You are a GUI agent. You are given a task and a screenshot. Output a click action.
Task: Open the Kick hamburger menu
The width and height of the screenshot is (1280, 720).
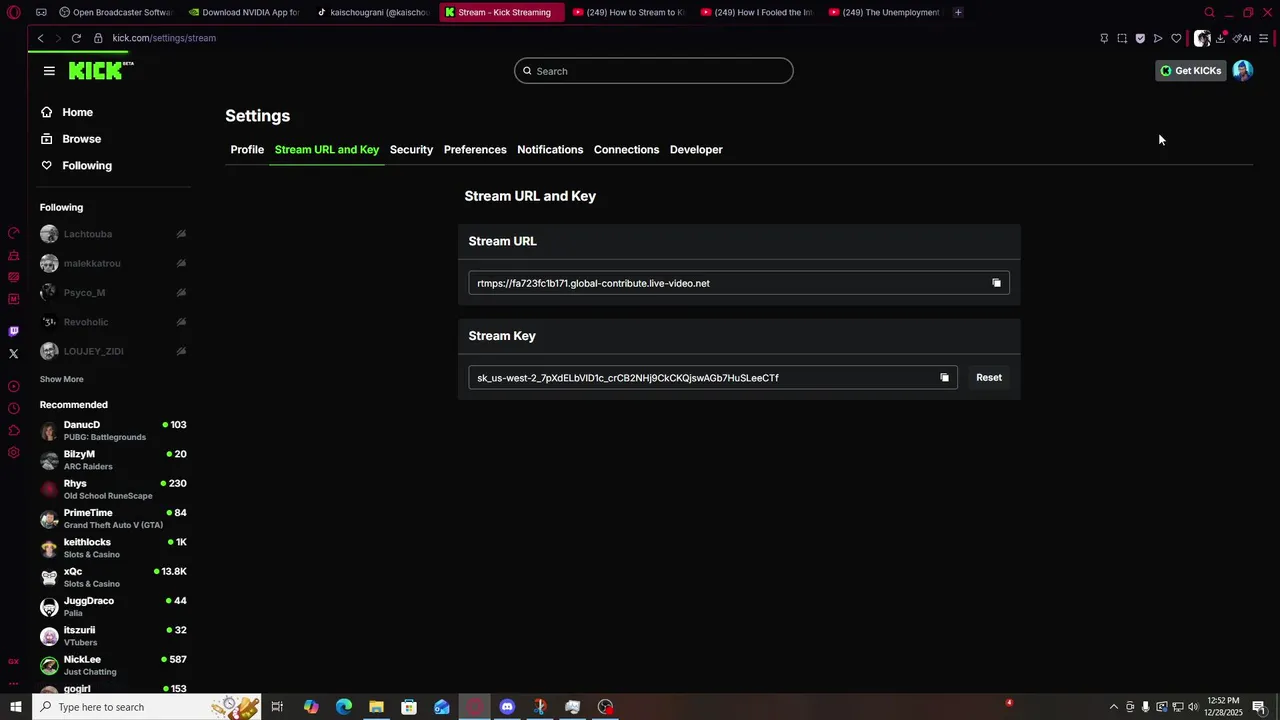[49, 71]
